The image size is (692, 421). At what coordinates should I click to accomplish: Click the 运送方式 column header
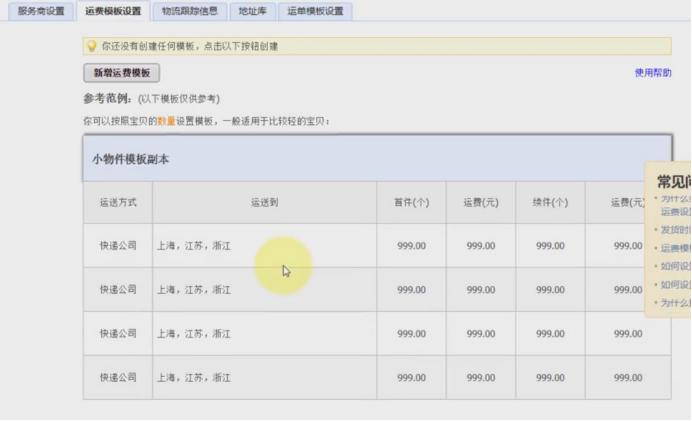(118, 203)
